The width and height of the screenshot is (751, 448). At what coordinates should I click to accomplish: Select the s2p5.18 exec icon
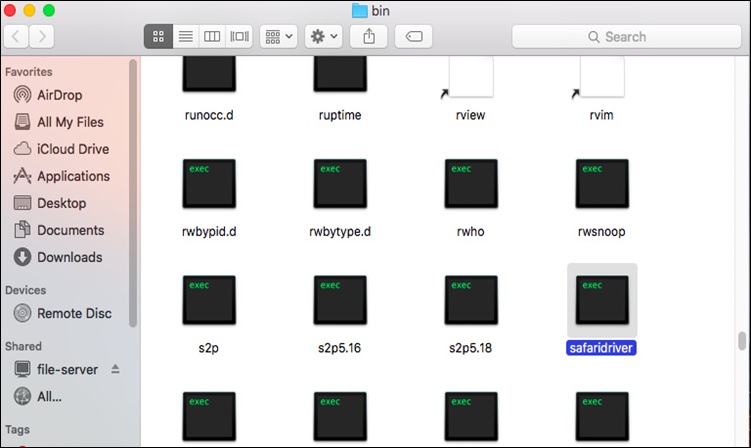pos(471,300)
